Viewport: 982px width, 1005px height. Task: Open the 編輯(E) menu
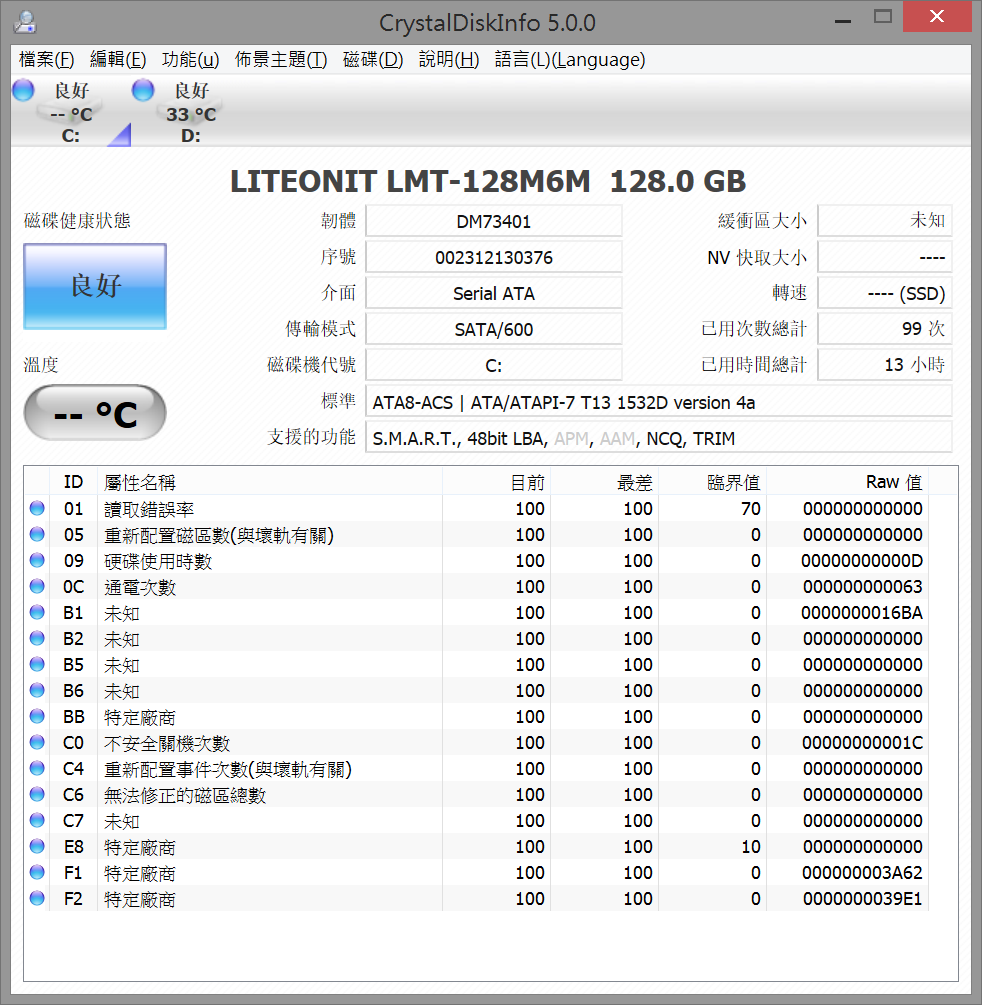point(118,60)
